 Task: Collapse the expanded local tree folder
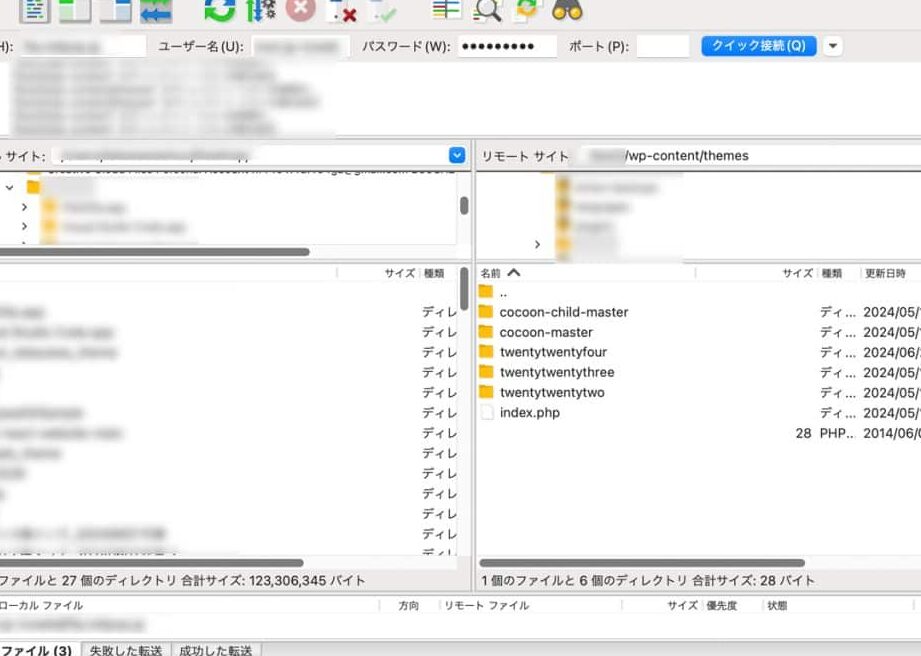(9, 187)
